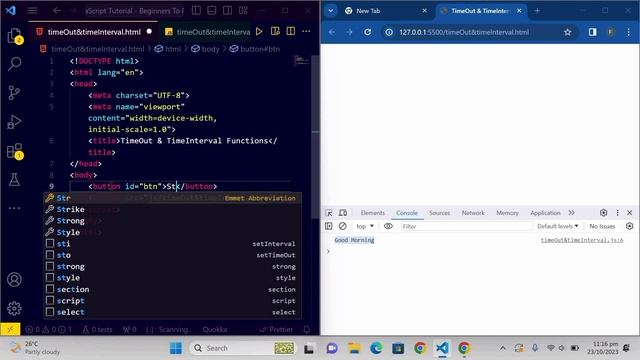Open more editor actions menu

[306, 31]
